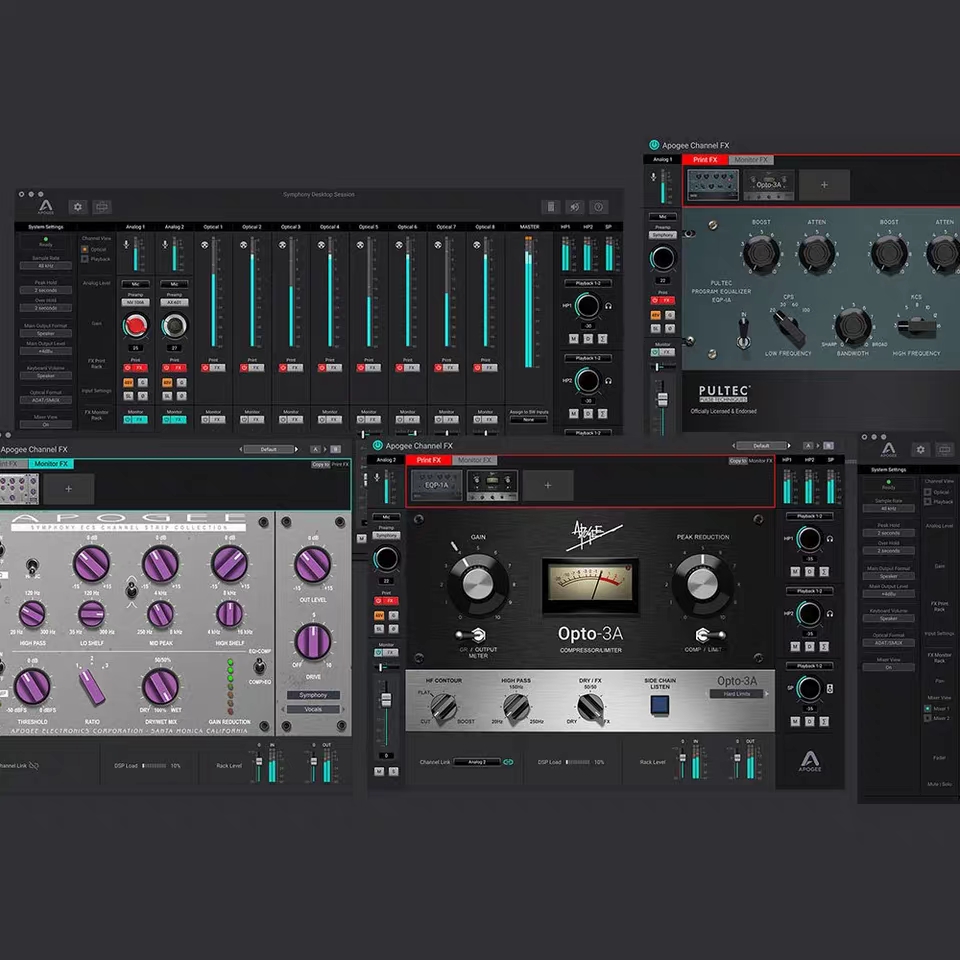Open Peak Hold dropdown in Session mixer

(46, 290)
